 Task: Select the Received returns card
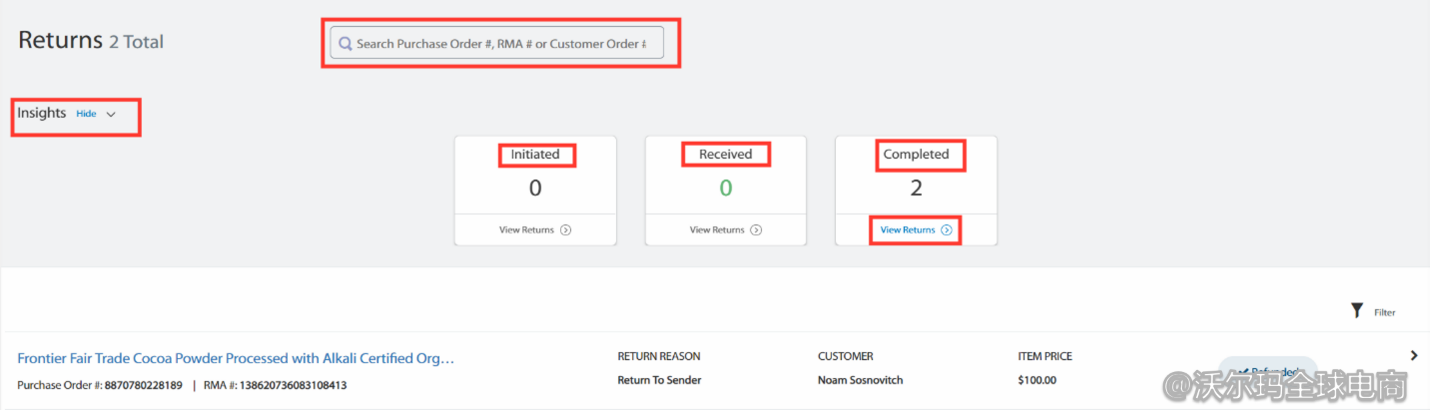click(725, 190)
